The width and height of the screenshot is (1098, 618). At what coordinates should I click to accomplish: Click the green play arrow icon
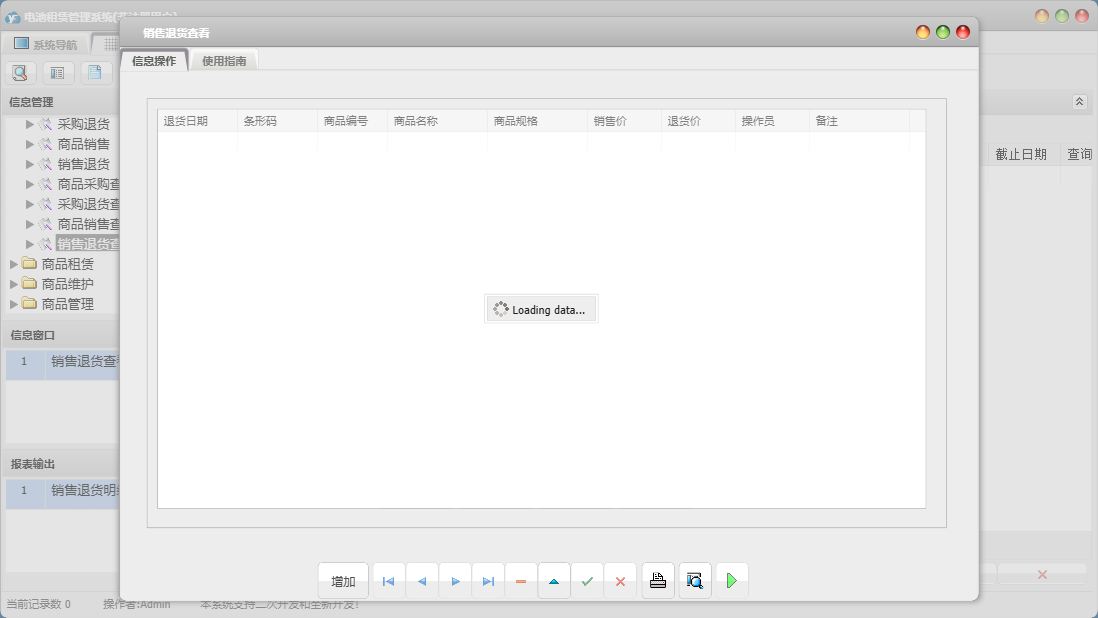732,581
